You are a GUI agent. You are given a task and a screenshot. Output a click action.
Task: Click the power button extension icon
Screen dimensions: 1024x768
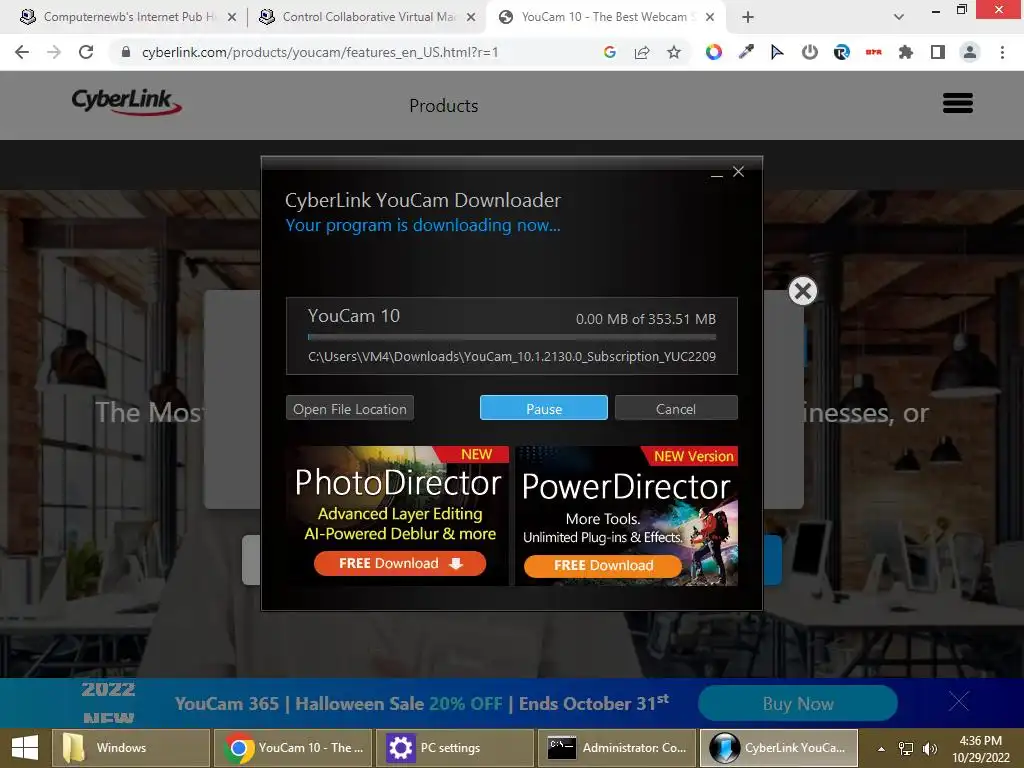810,52
